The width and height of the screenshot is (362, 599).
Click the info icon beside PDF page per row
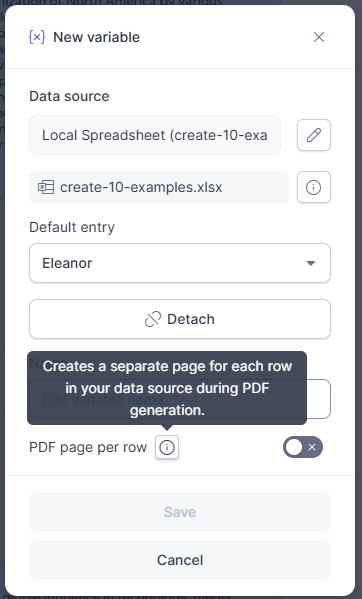point(167,447)
